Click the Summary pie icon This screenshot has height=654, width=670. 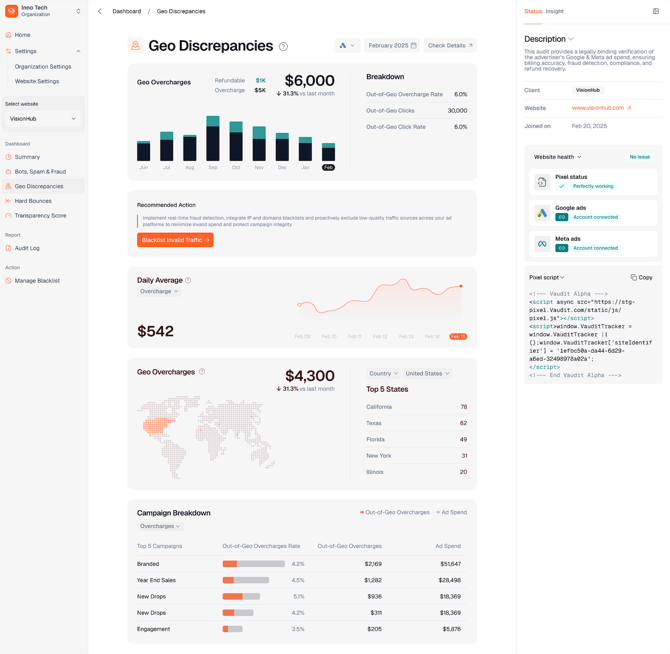pyautogui.click(x=8, y=157)
